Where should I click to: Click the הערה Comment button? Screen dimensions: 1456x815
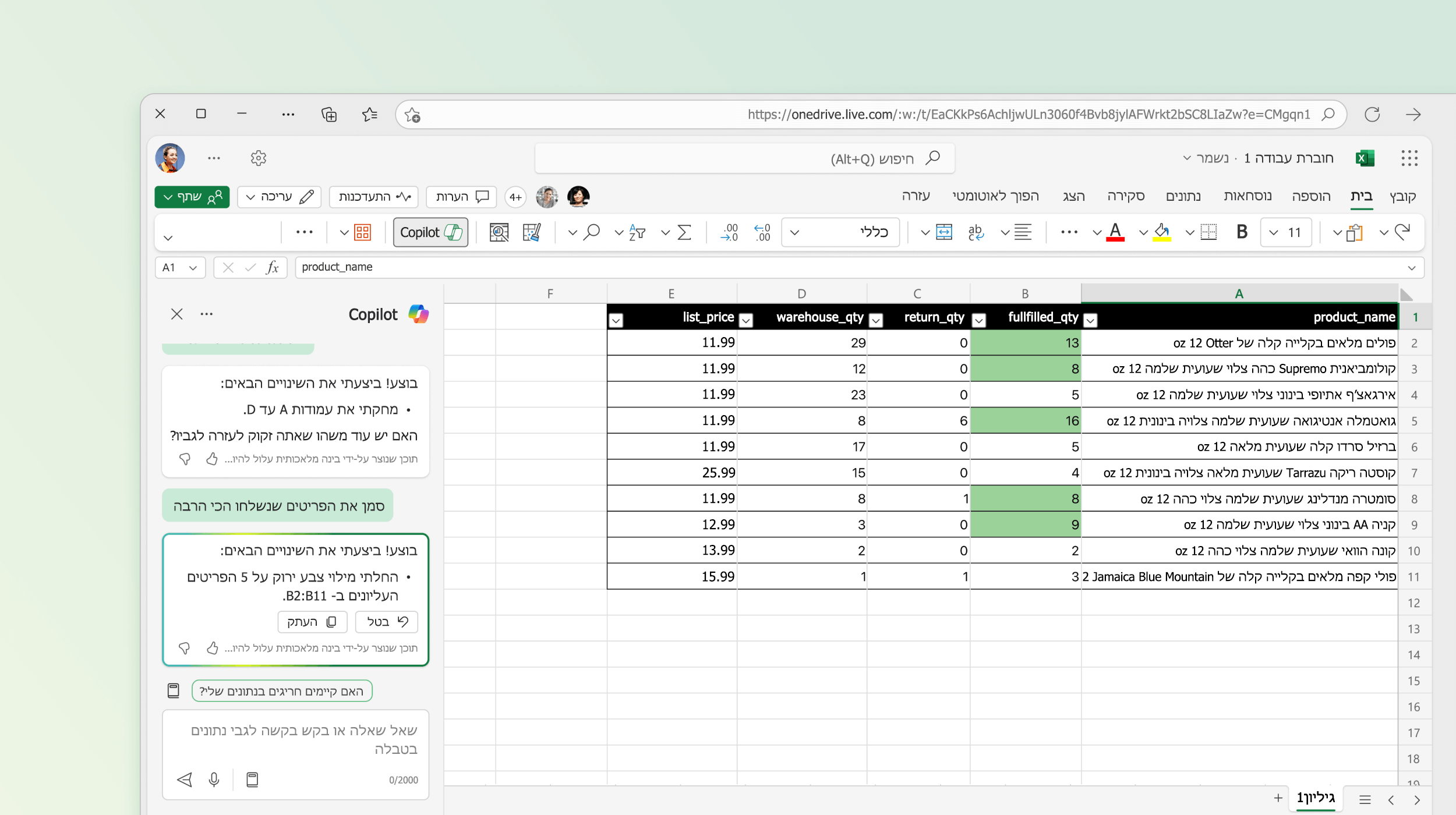click(x=461, y=197)
